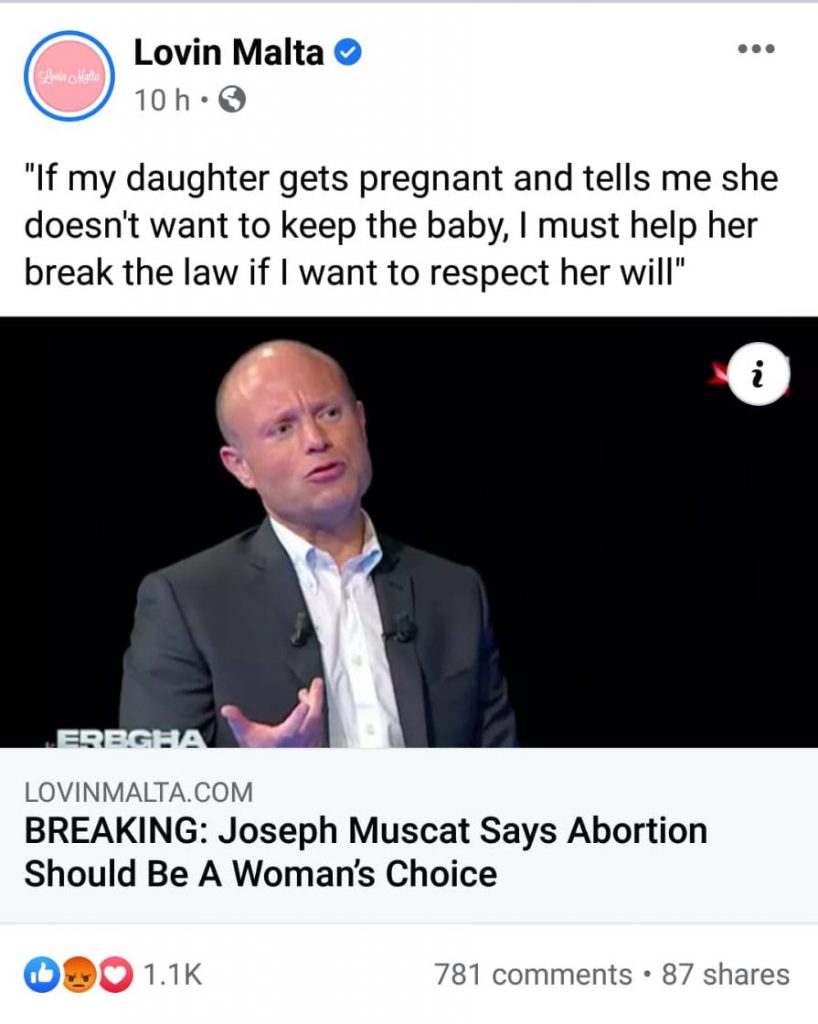Click the red heart reaction icon

[116, 975]
